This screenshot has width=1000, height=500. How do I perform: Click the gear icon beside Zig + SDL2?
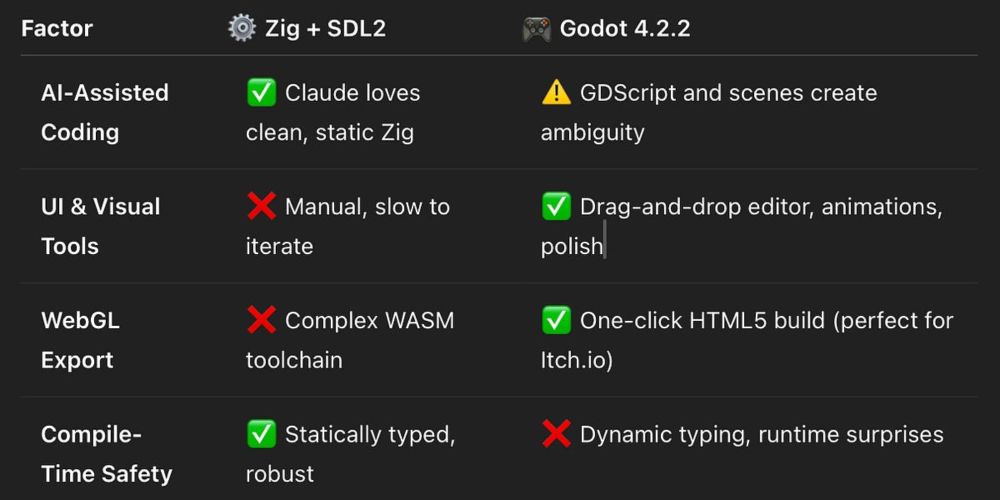click(x=242, y=28)
